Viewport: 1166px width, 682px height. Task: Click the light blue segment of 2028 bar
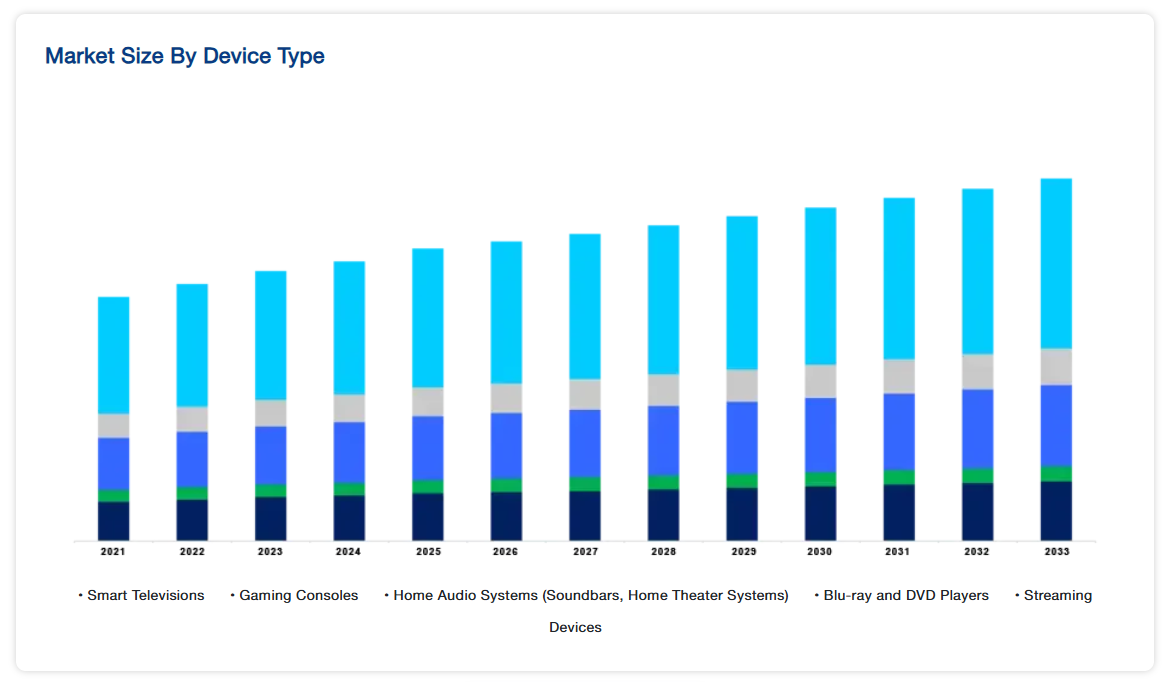[663, 300]
